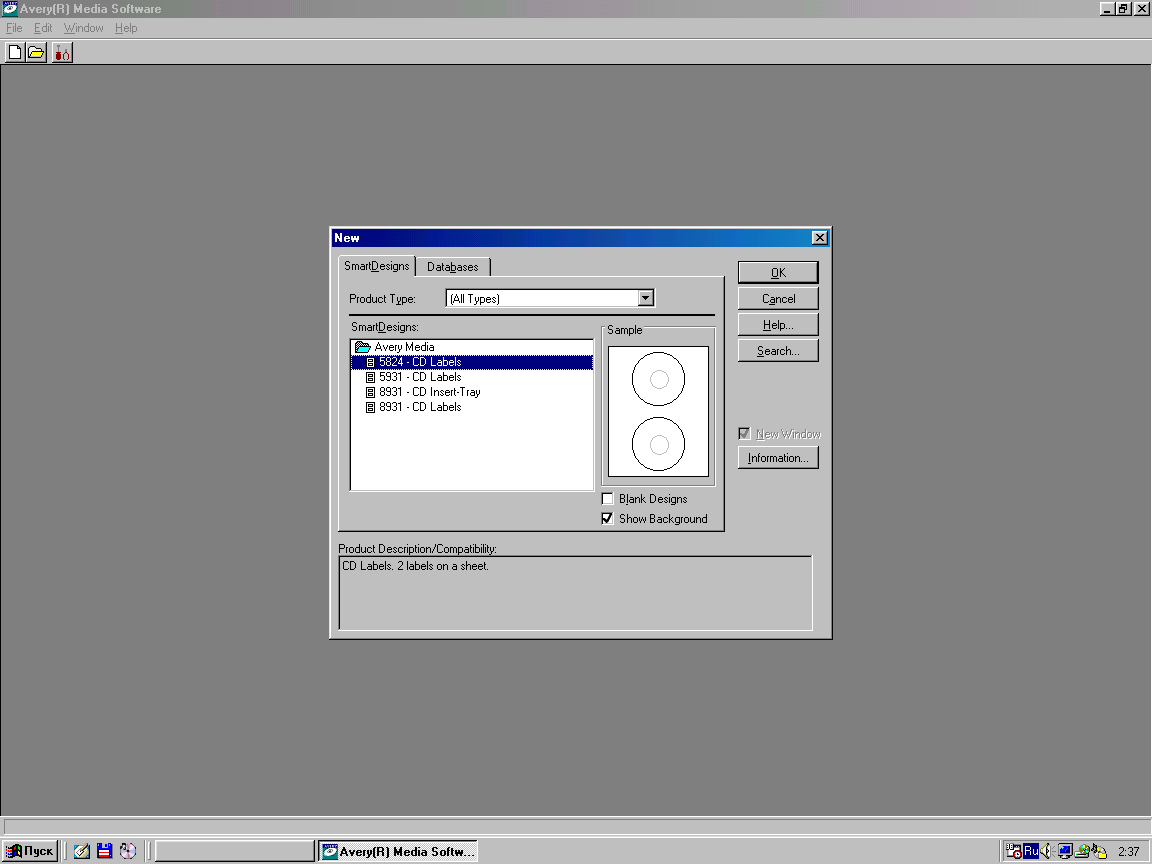The width and height of the screenshot is (1152, 864).
Task: Click the Avery Media folder icon
Action: point(362,347)
